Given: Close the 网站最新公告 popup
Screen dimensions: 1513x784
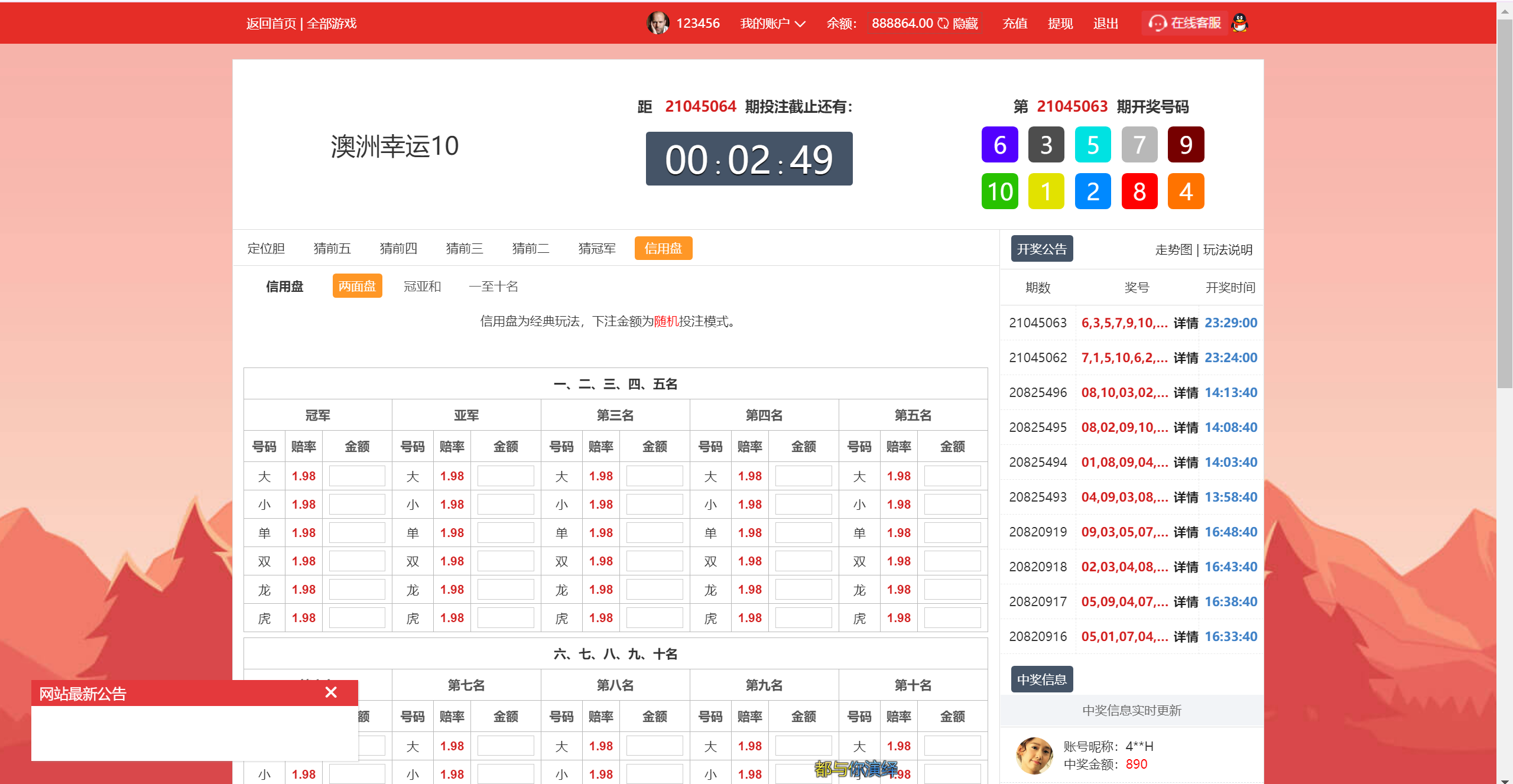Looking at the screenshot, I should click(x=332, y=692).
